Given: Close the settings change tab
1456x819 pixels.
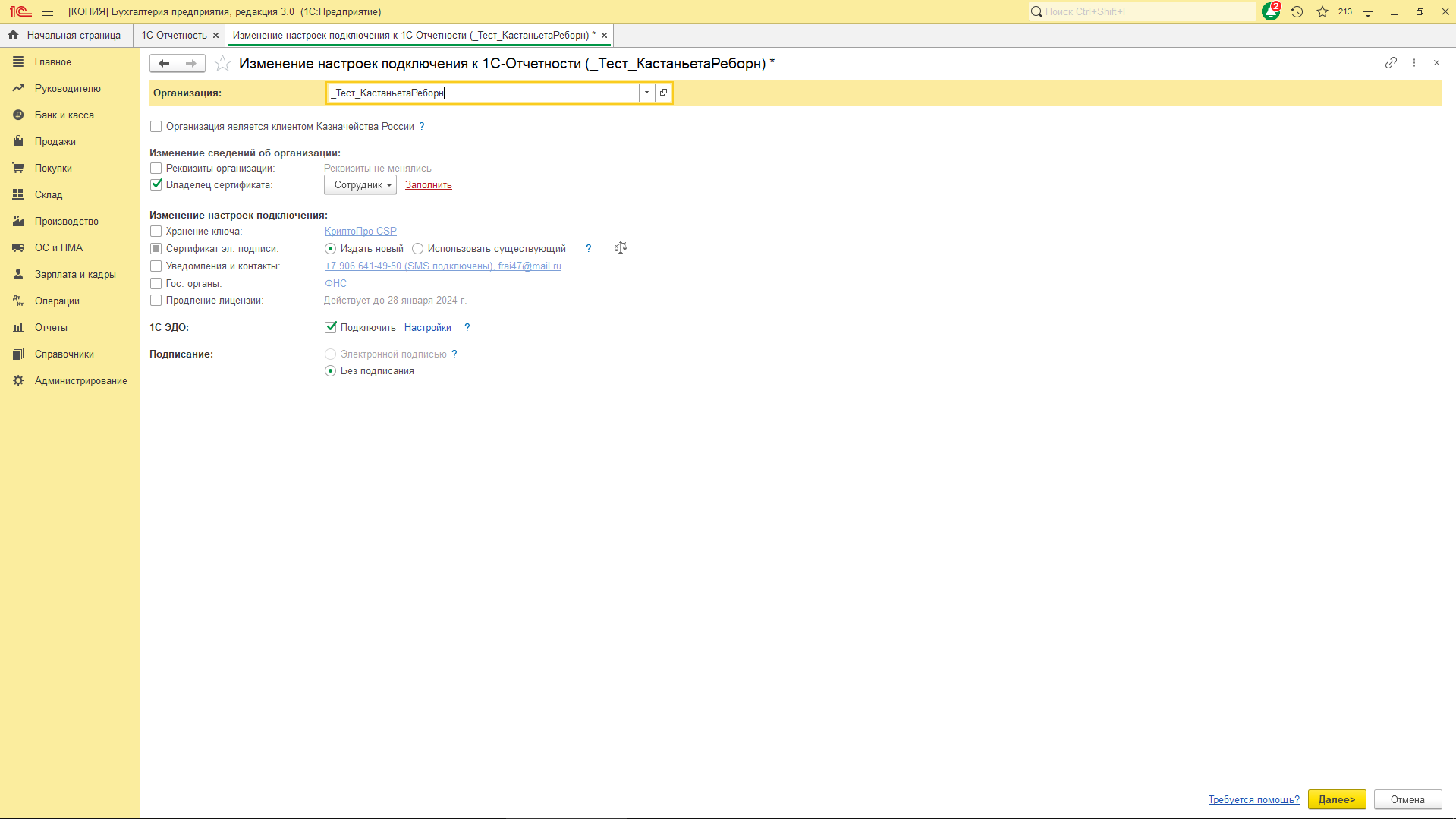Looking at the screenshot, I should pos(604,35).
